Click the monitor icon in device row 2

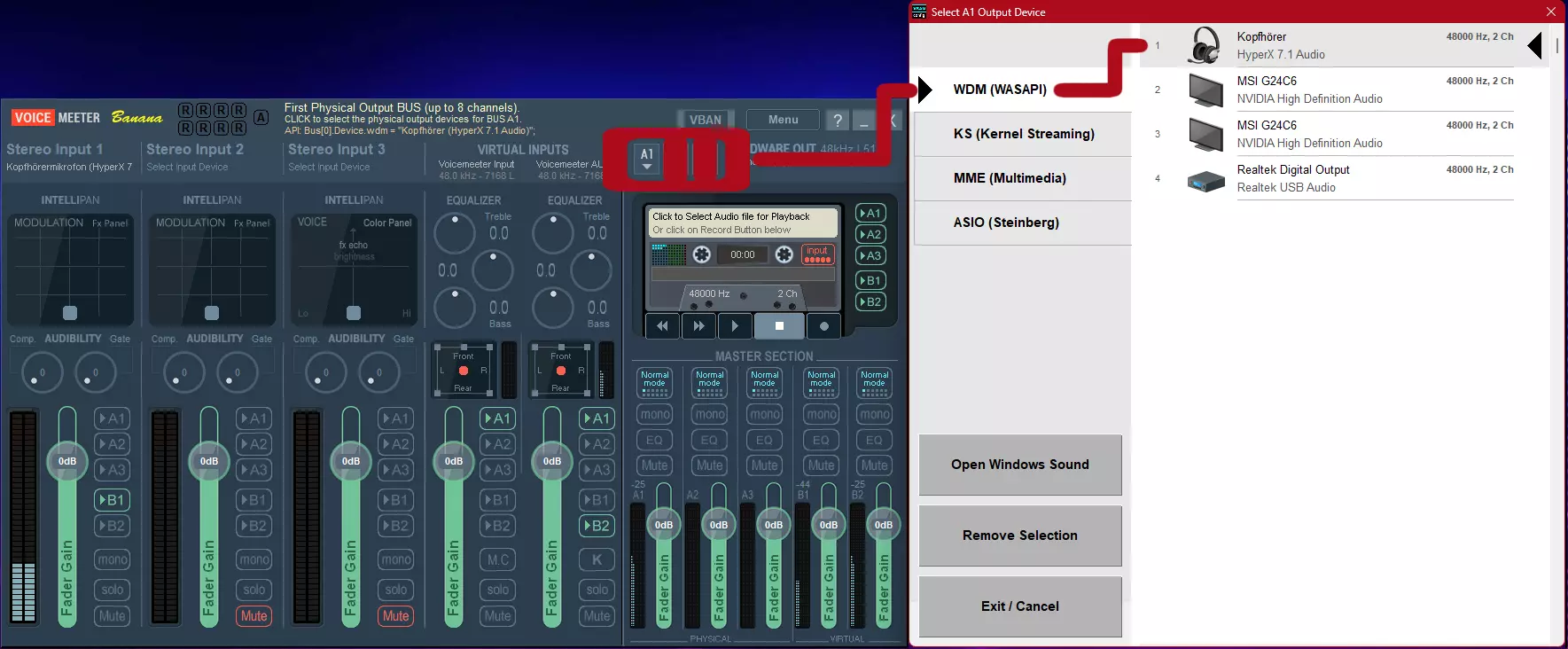click(1205, 90)
